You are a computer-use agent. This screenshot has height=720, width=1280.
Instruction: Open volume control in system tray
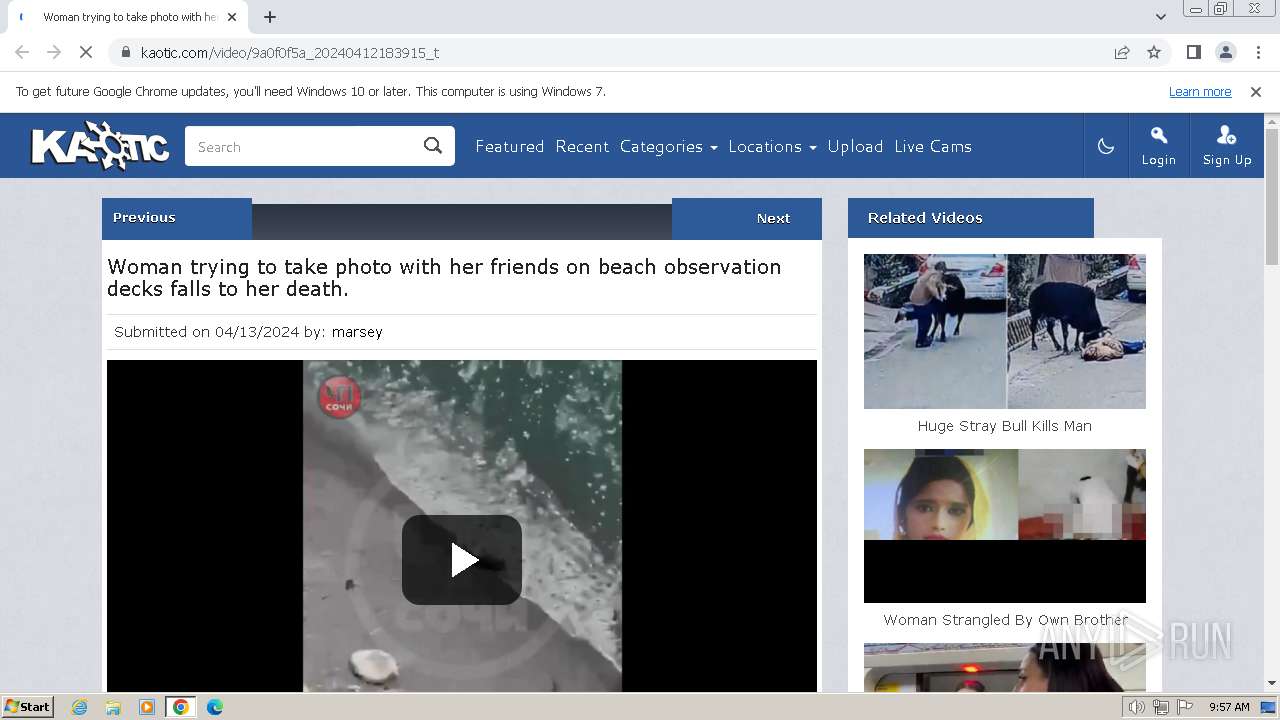(x=1137, y=707)
